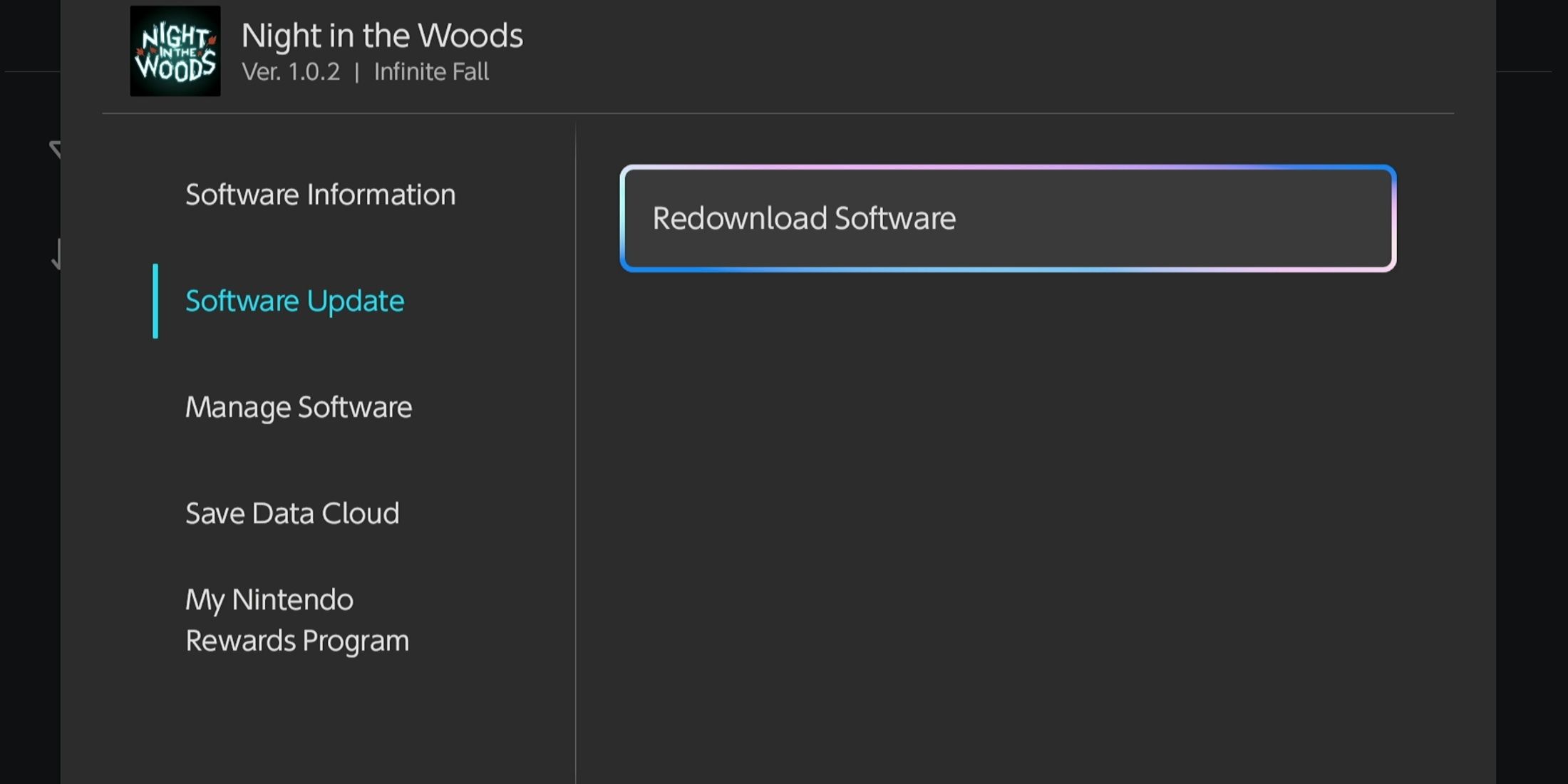Click the Infinite Fall publisher text
Viewport: 1568px width, 784px height.
[x=431, y=72]
